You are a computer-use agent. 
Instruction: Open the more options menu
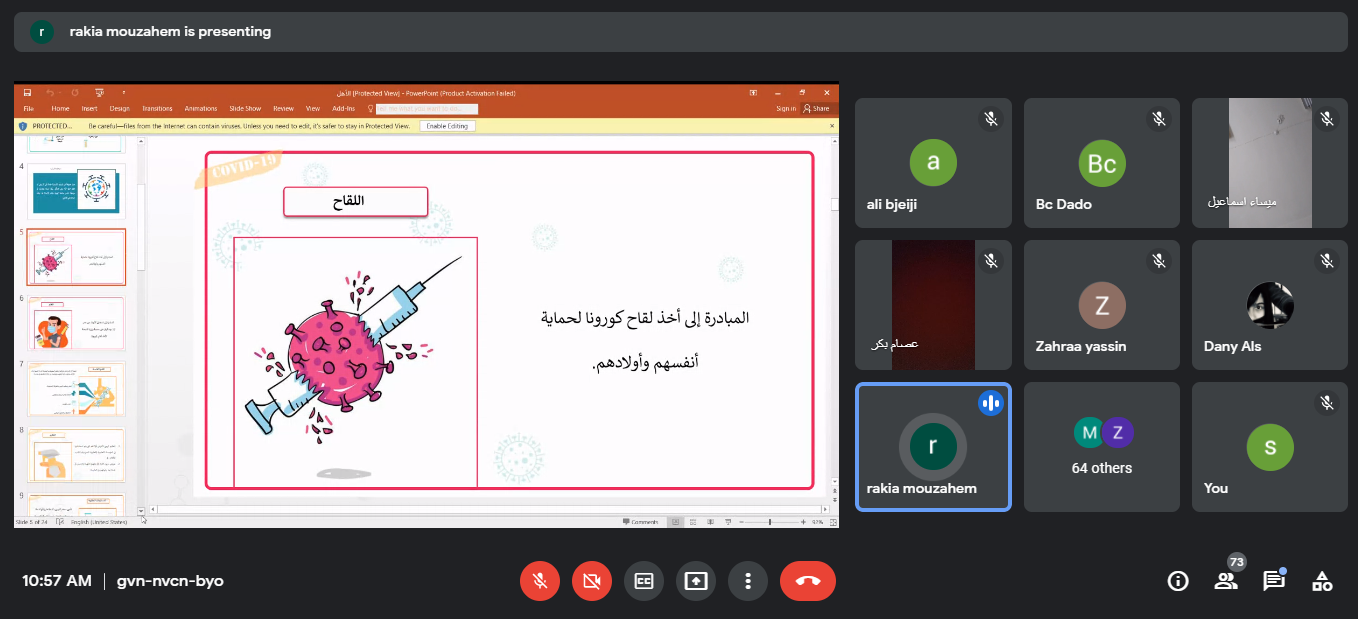tap(748, 581)
